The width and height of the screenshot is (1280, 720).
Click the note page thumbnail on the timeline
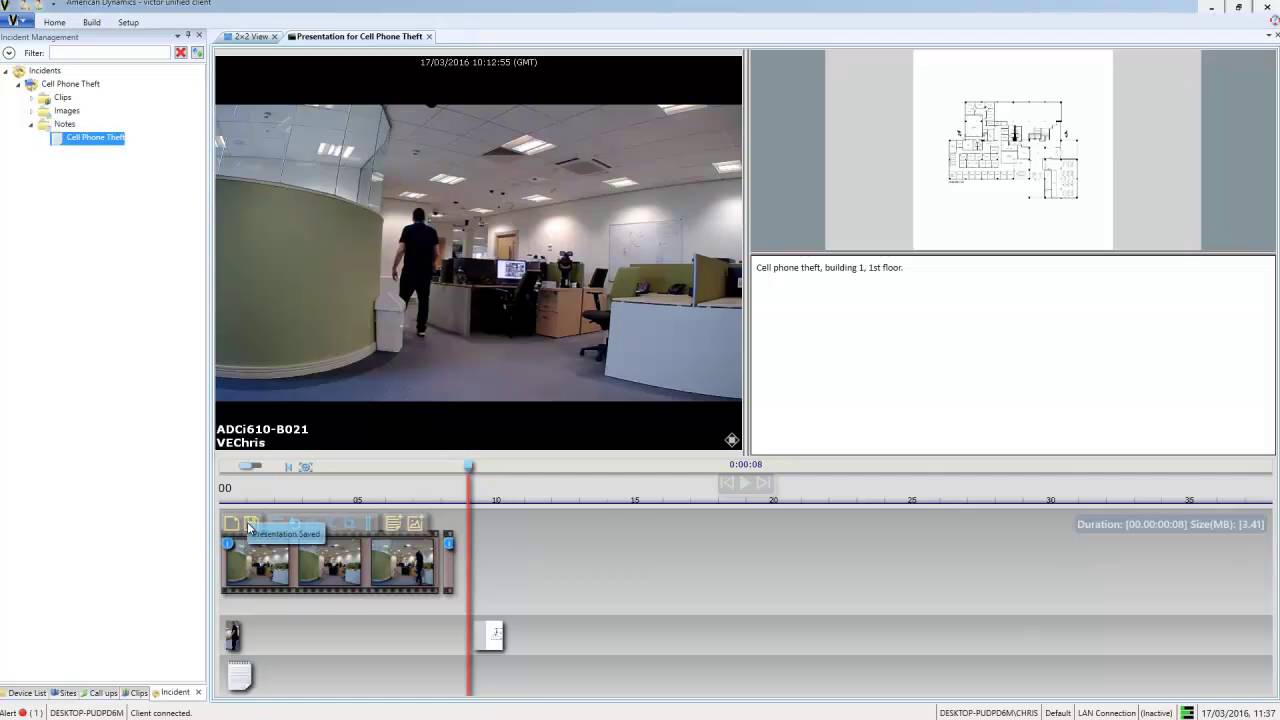click(x=239, y=676)
